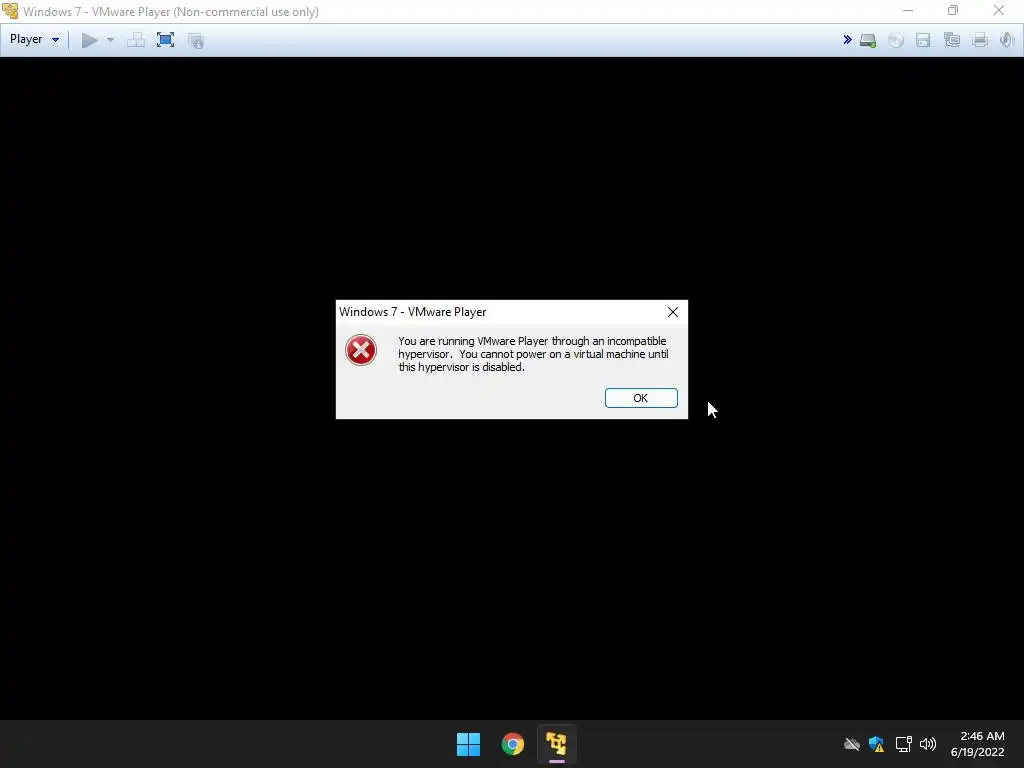Close the VMware Player main window
Viewport: 1024px width, 768px height.
click(x=999, y=10)
